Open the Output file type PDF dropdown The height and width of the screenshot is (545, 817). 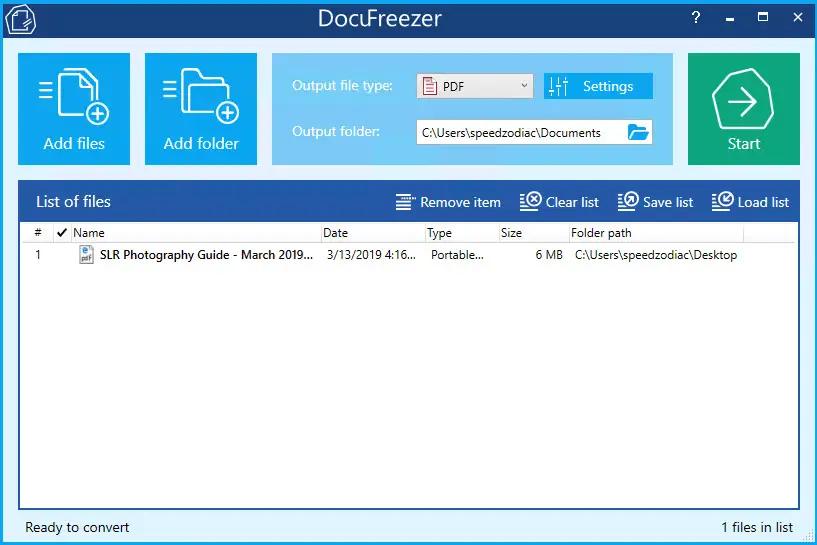click(x=475, y=86)
